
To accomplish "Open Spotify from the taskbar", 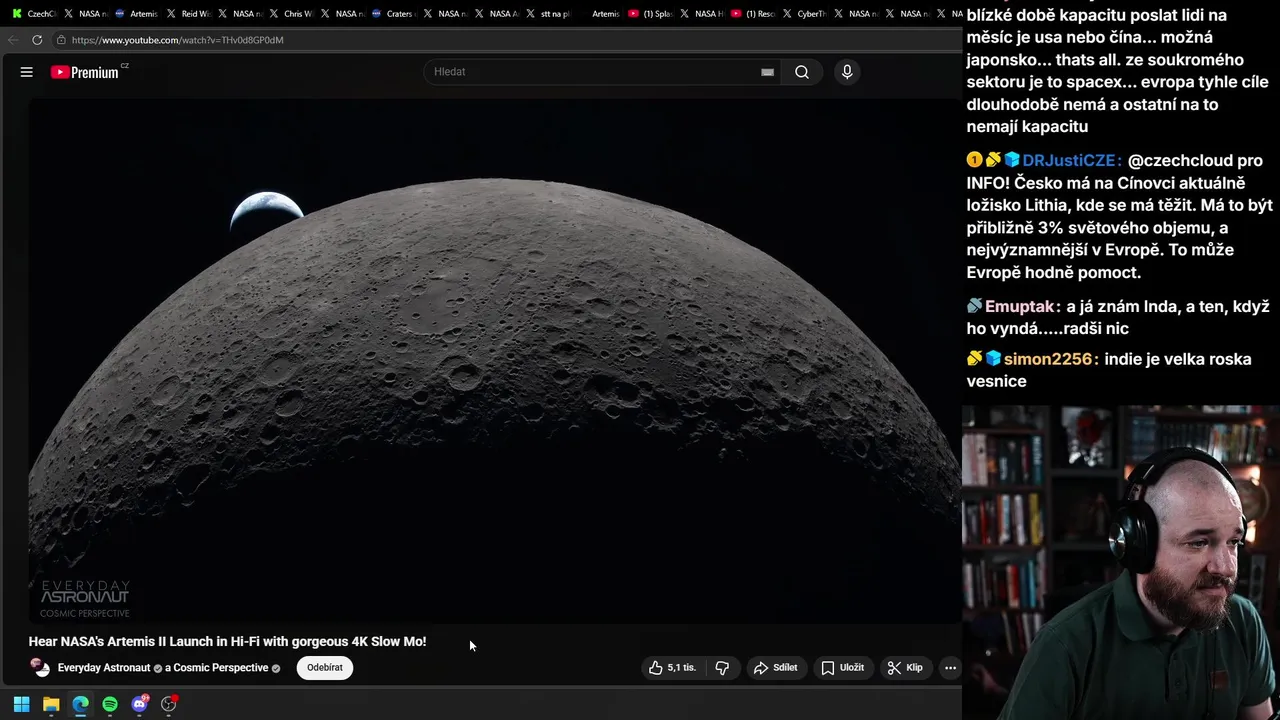I will pos(110,704).
